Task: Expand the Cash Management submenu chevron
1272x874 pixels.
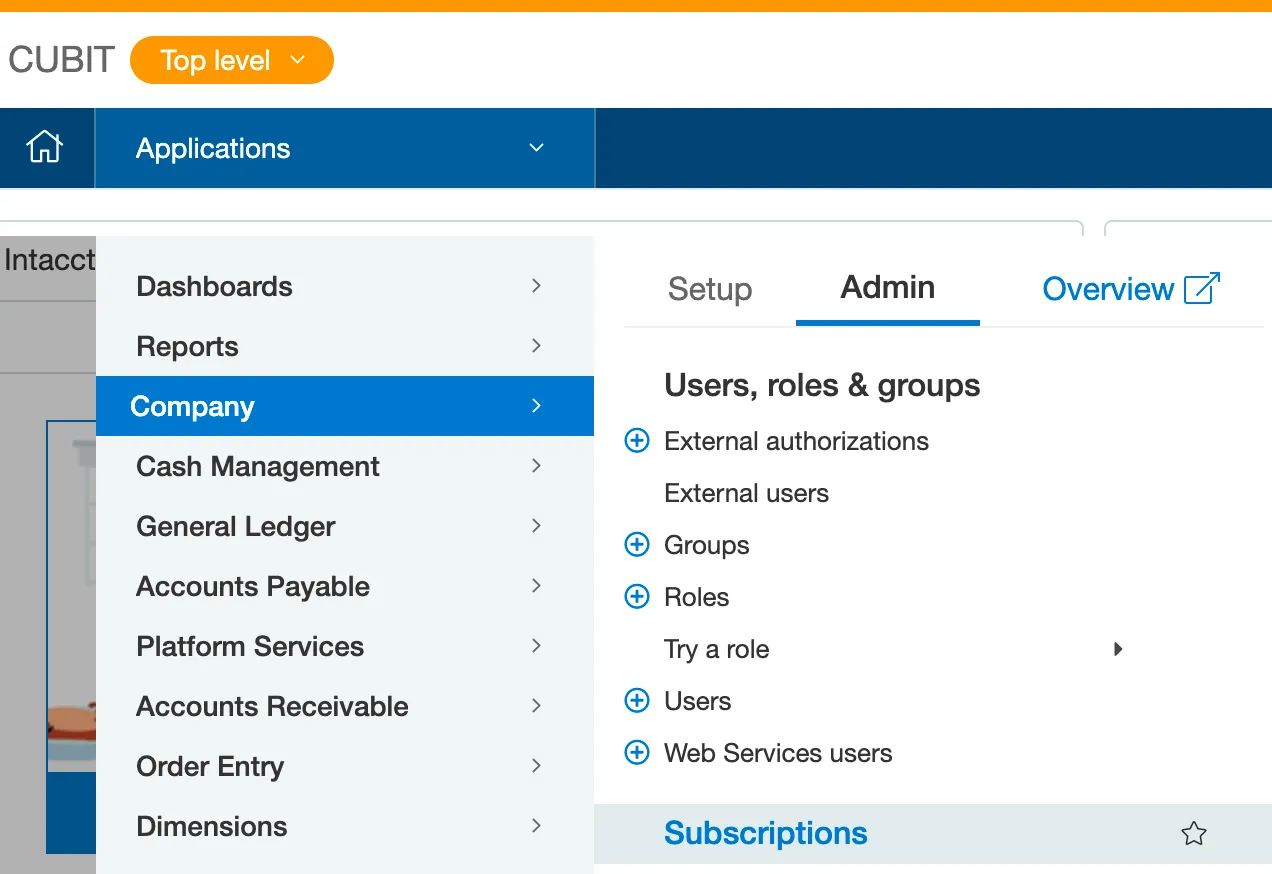Action: tap(537, 466)
